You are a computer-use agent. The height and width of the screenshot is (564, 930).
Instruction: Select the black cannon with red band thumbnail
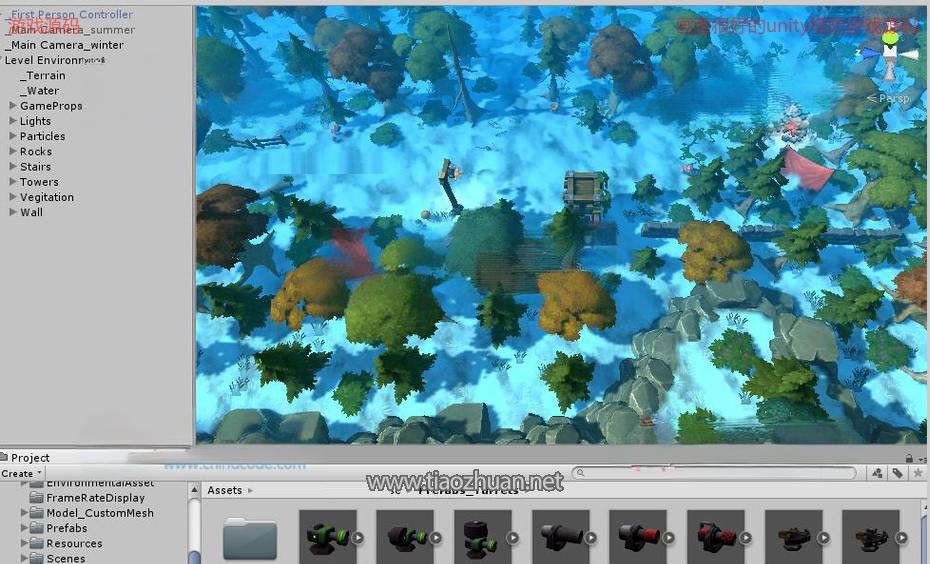[x=638, y=537]
